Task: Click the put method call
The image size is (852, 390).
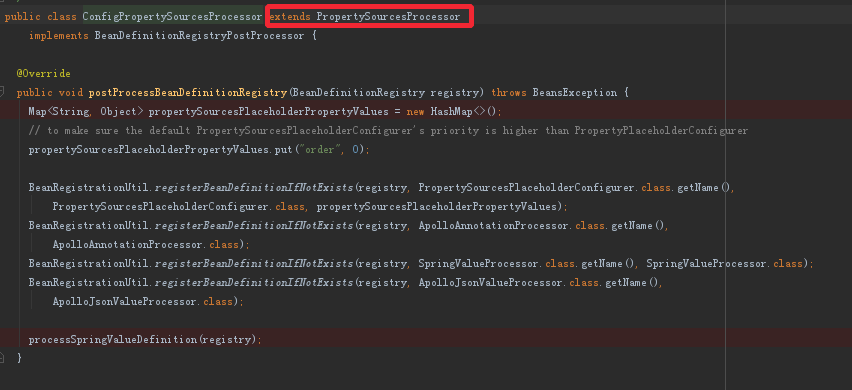Action: pos(283,149)
